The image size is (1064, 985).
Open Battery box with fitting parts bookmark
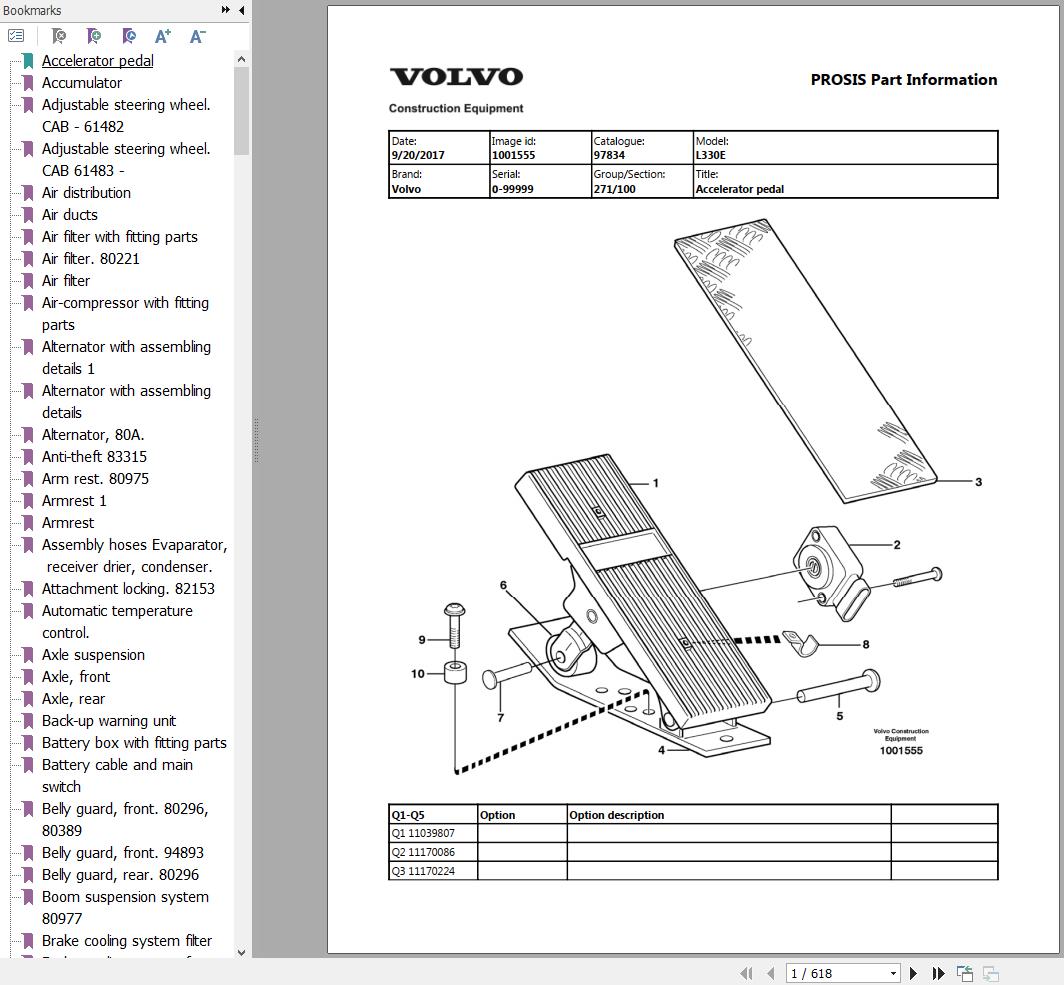click(x=134, y=743)
